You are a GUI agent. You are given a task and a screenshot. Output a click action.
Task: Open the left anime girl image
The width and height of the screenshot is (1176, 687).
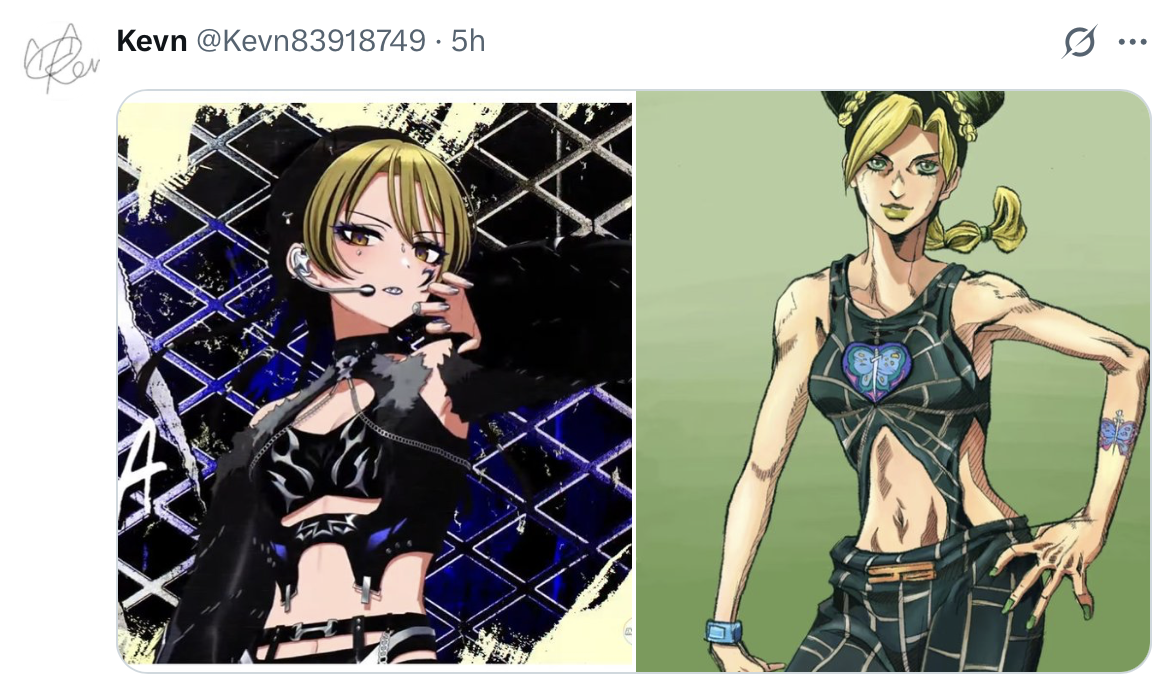[376, 382]
